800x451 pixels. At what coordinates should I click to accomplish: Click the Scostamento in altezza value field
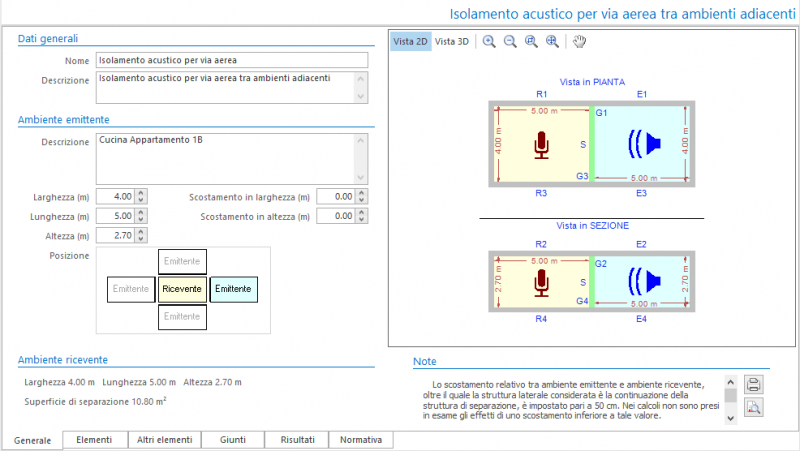click(x=337, y=216)
